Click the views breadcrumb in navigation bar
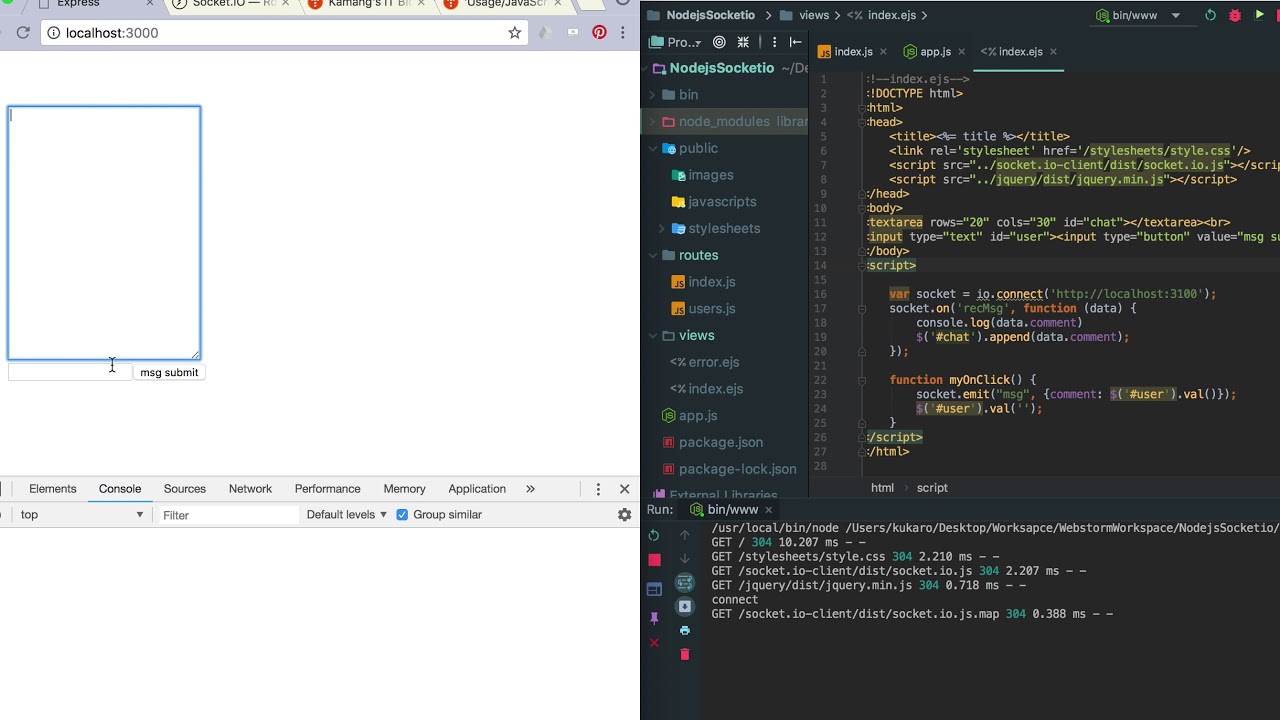 (805, 15)
